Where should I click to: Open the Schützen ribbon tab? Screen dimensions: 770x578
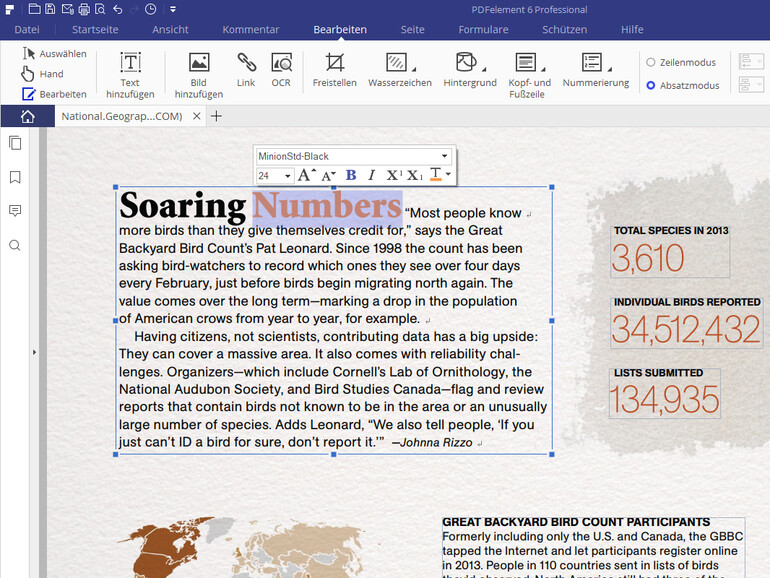coord(564,30)
